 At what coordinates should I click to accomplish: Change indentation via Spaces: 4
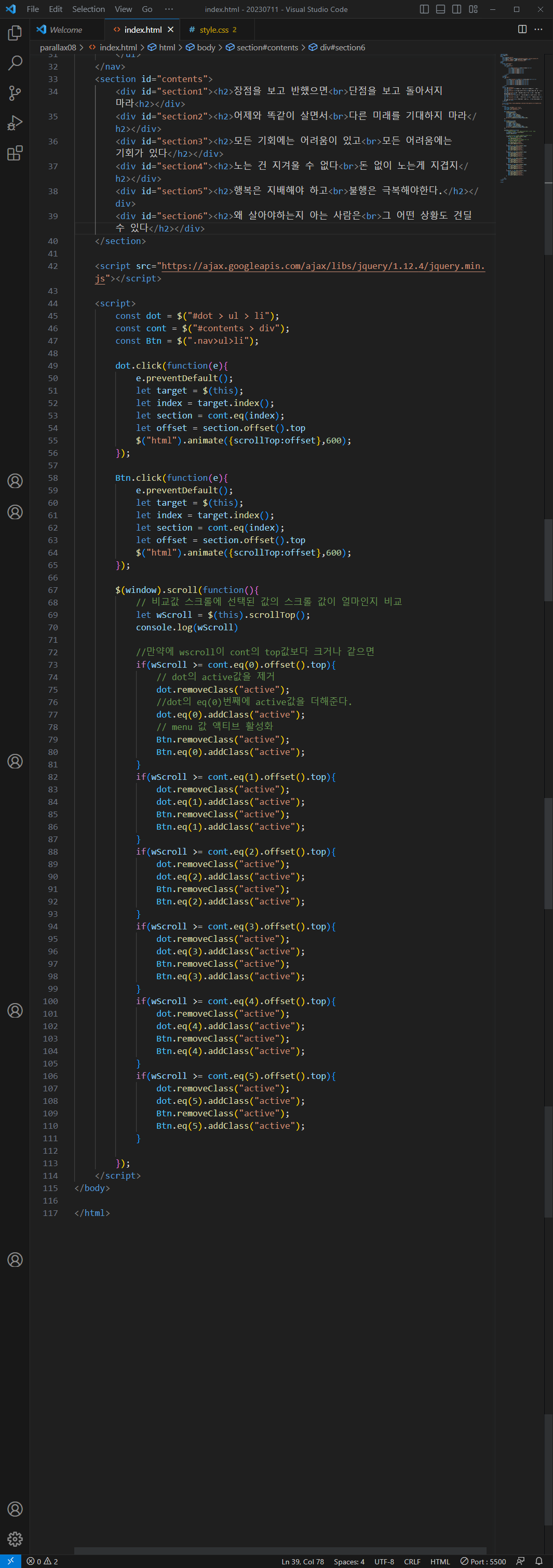[x=349, y=1561]
